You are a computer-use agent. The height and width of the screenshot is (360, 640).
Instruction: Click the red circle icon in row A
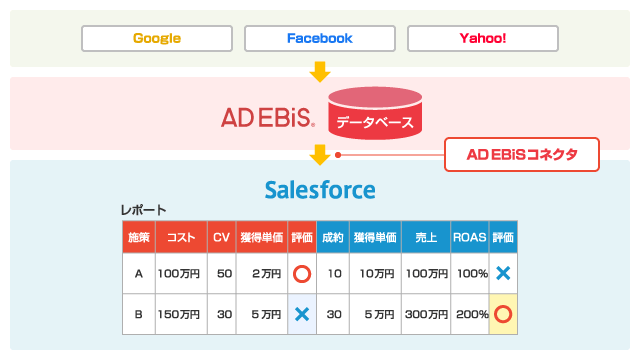(302, 274)
